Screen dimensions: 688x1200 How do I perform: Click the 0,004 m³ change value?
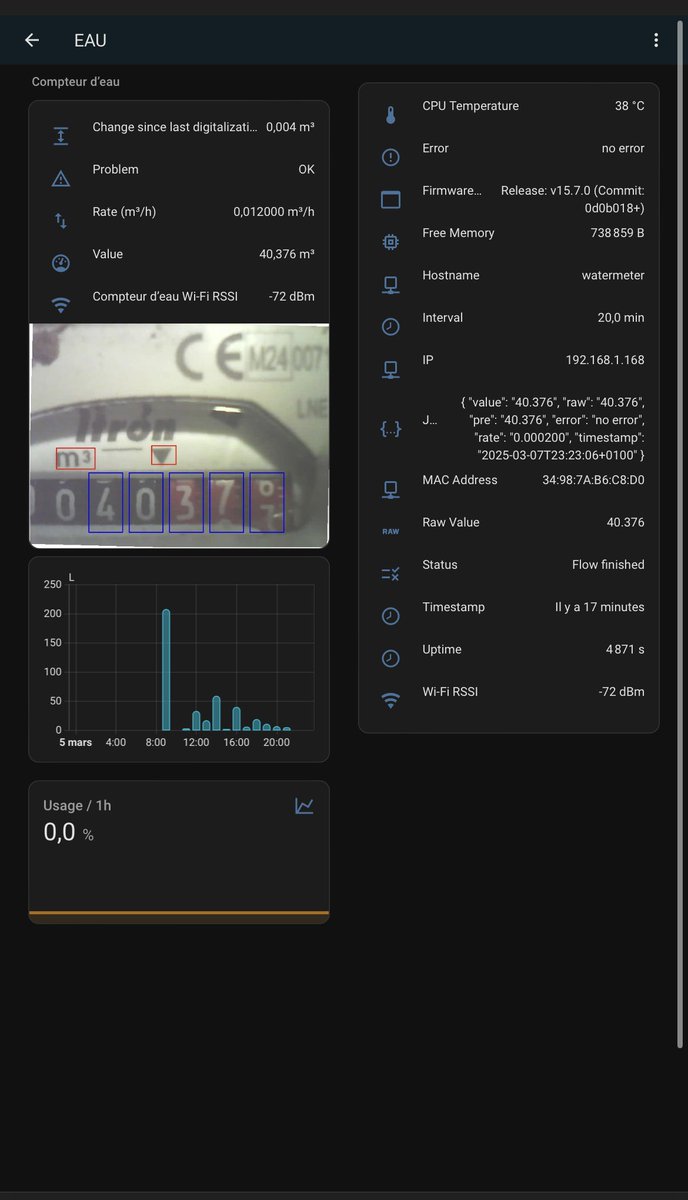pos(290,128)
